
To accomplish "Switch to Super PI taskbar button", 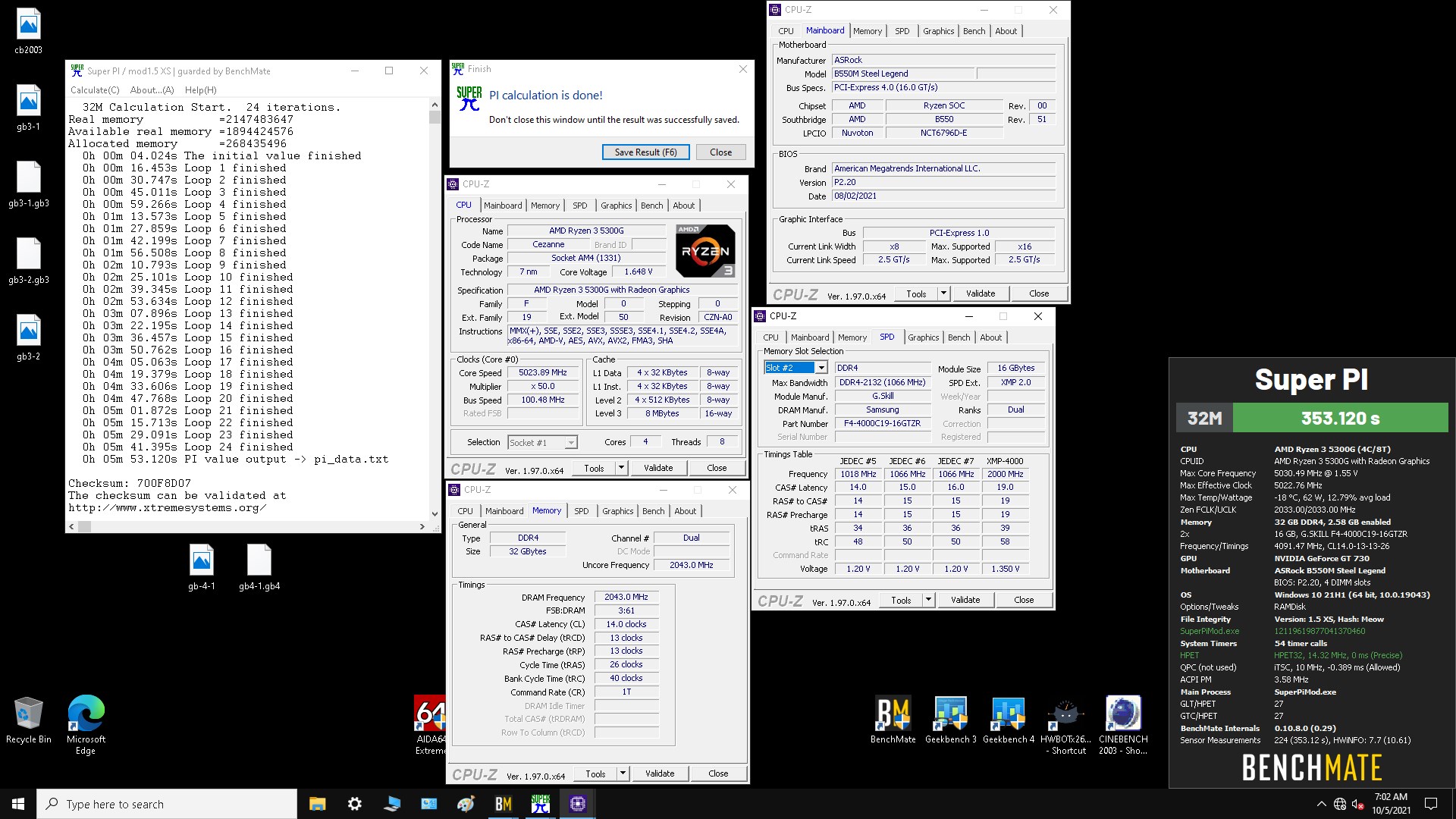I will (541, 804).
